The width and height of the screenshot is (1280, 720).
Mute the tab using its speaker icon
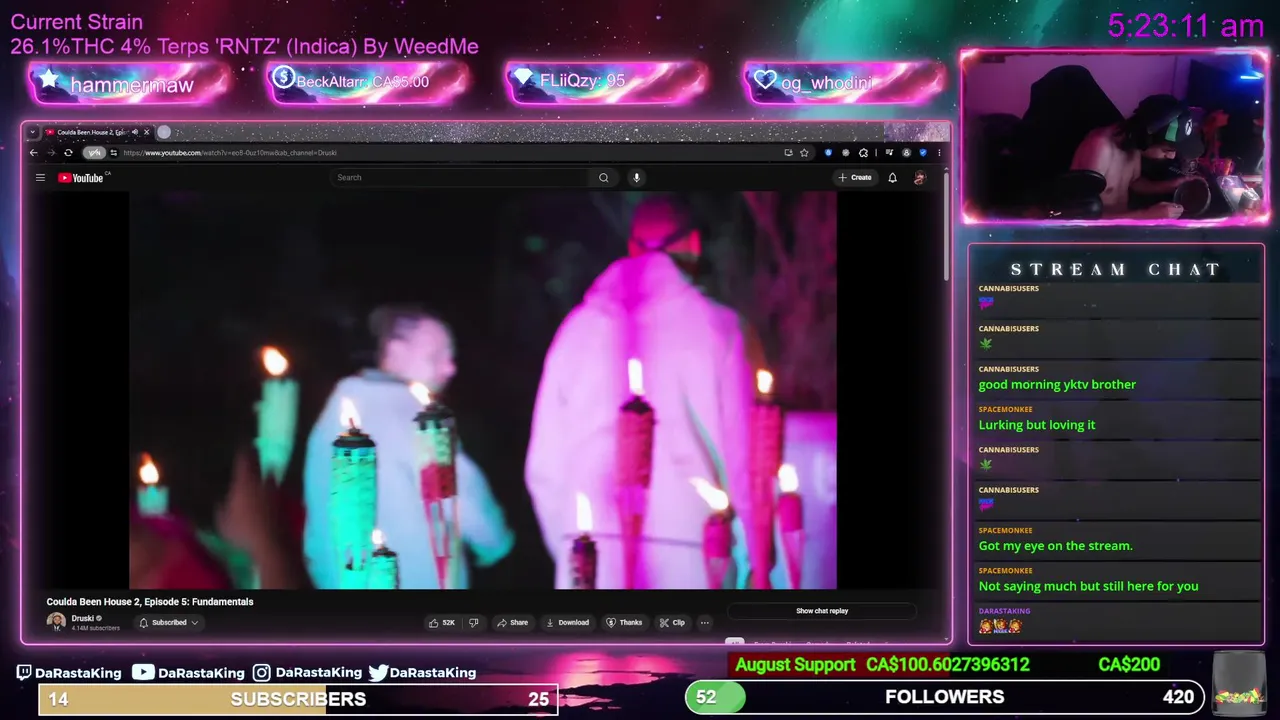tap(135, 132)
